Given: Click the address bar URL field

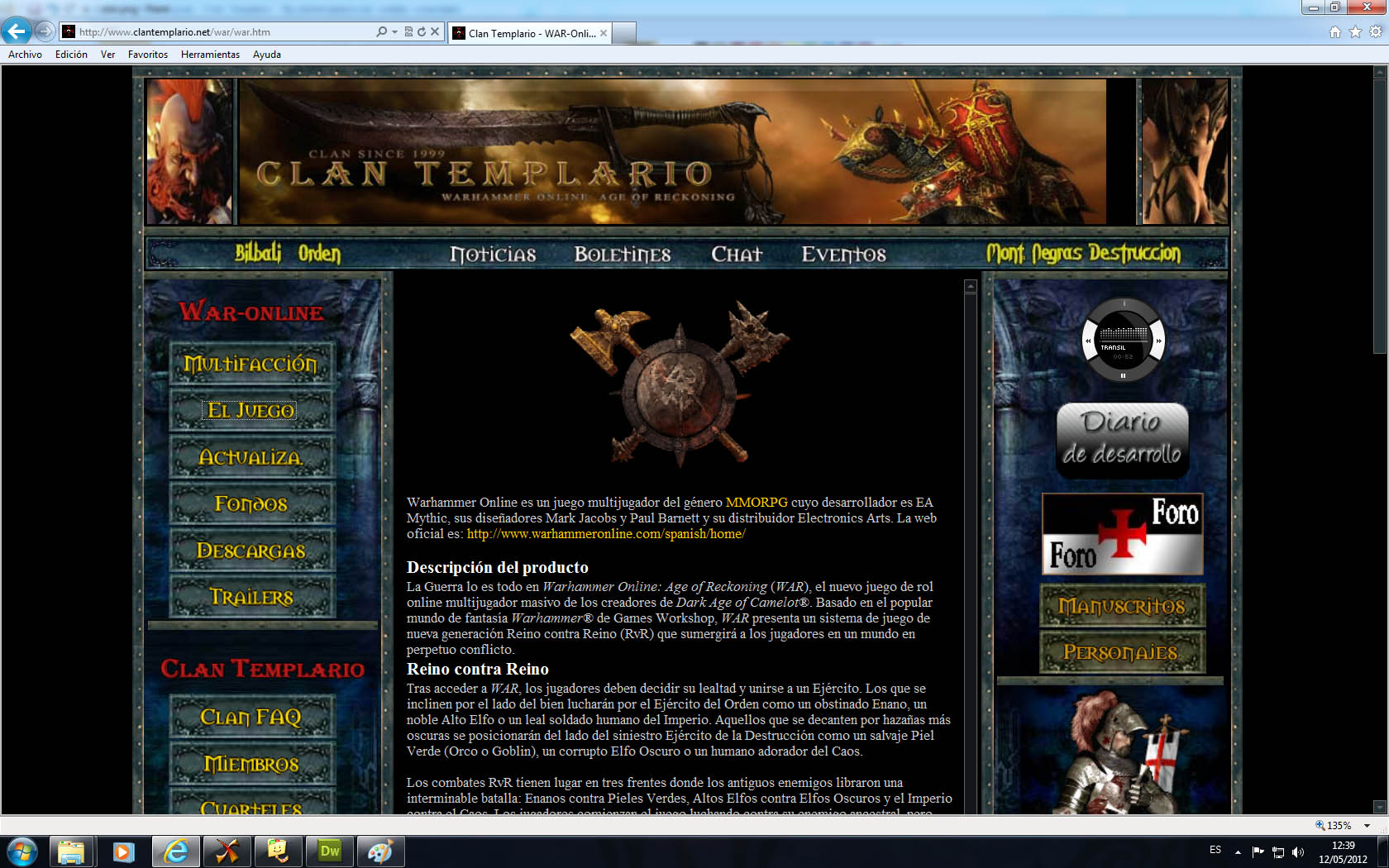Looking at the screenshot, I should [223, 32].
